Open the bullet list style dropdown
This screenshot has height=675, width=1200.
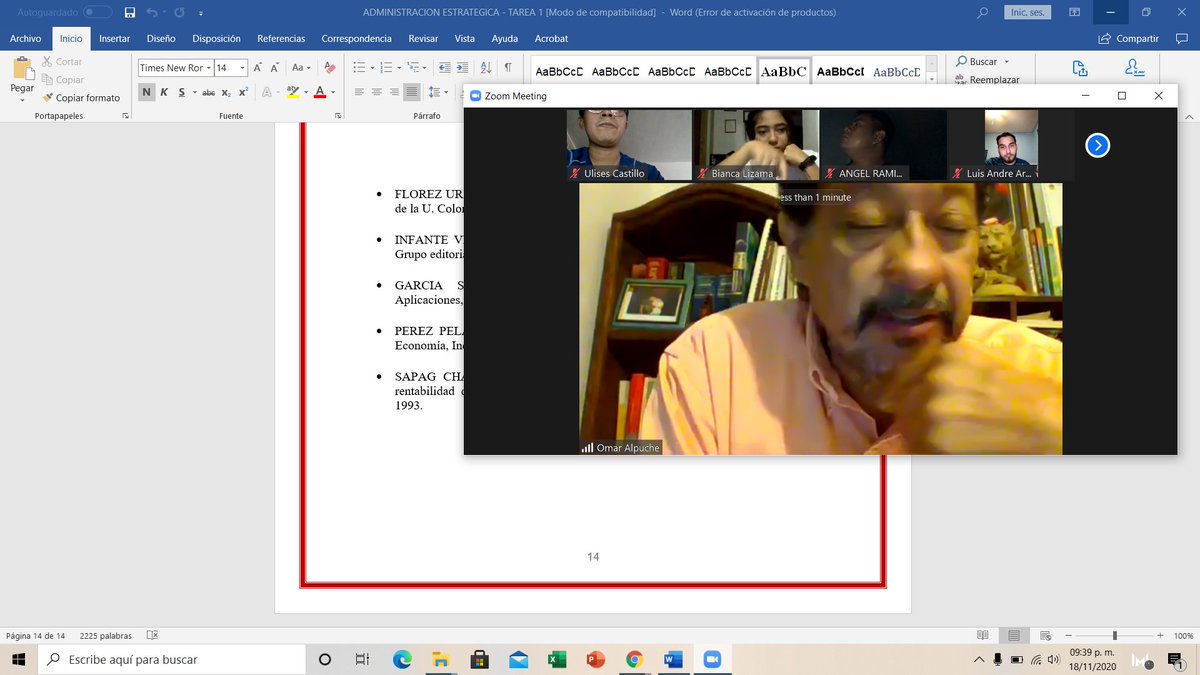click(372, 67)
